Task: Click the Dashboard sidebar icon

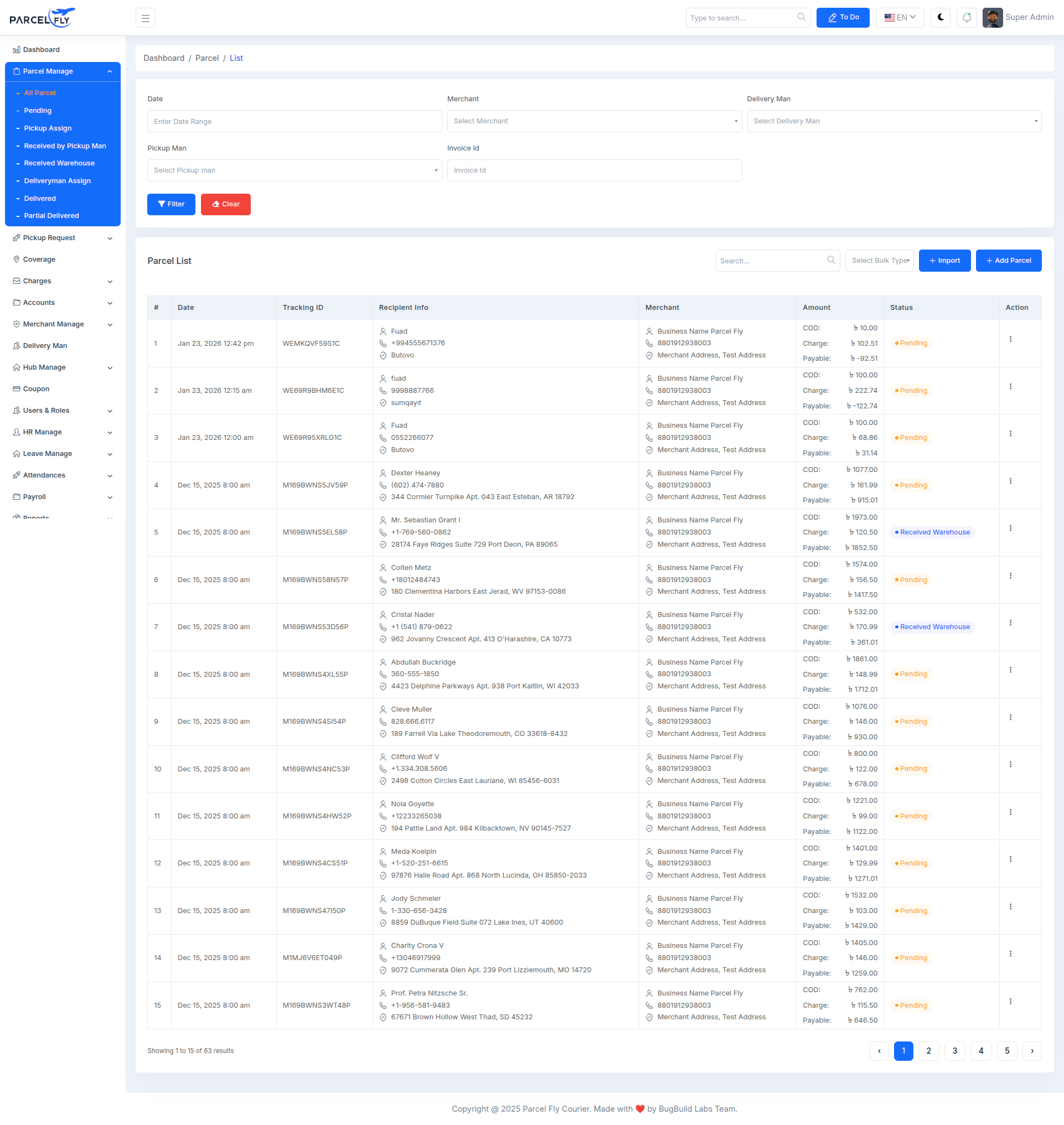Action: pyautogui.click(x=17, y=49)
